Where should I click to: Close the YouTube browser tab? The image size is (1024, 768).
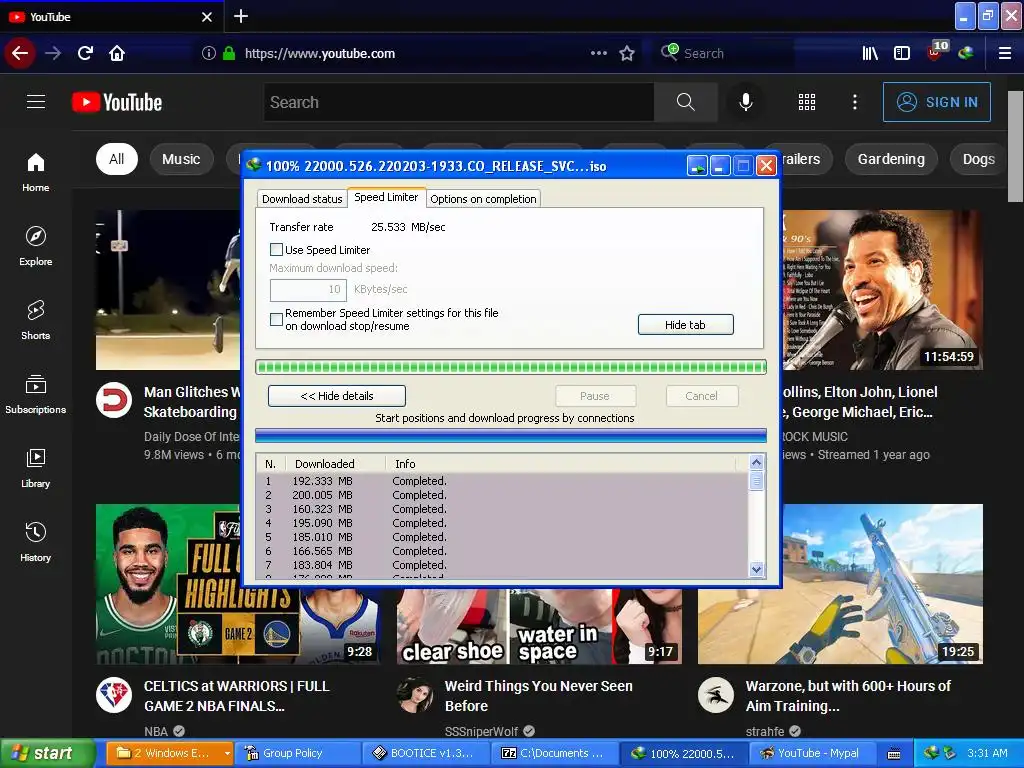tap(206, 17)
